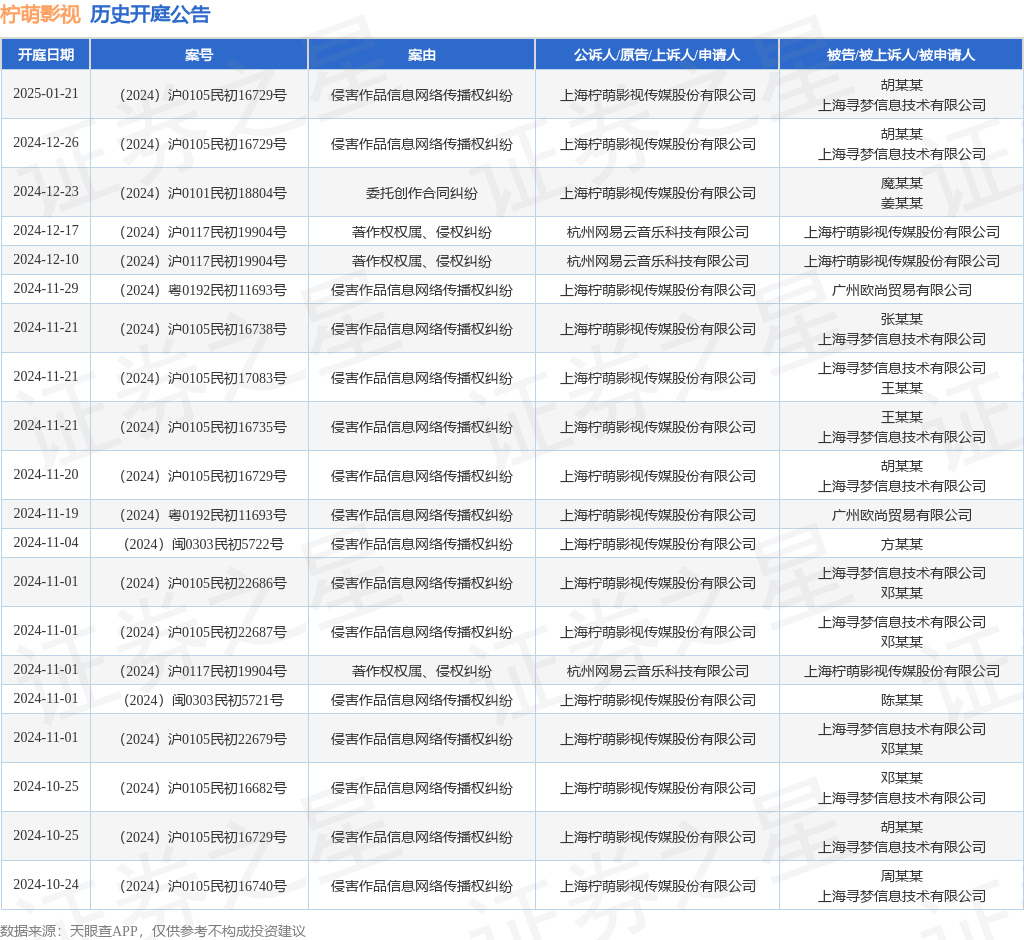Click 广州欧尚贸易有限公司 in the 2024-11-19 row
The image size is (1024, 940).
tap(902, 515)
